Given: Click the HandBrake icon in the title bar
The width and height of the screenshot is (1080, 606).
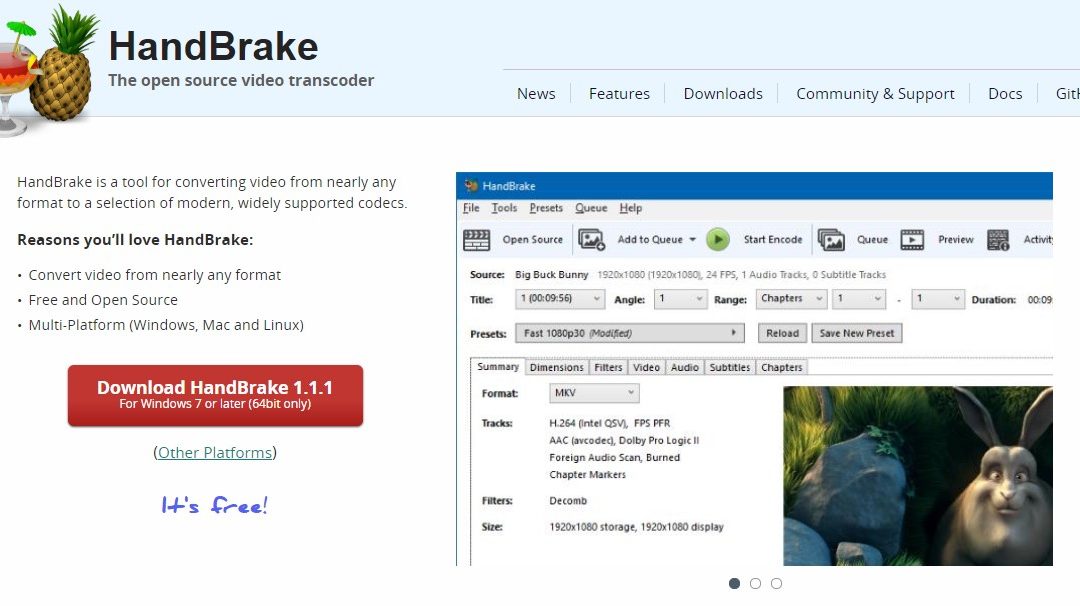Looking at the screenshot, I should 470,185.
